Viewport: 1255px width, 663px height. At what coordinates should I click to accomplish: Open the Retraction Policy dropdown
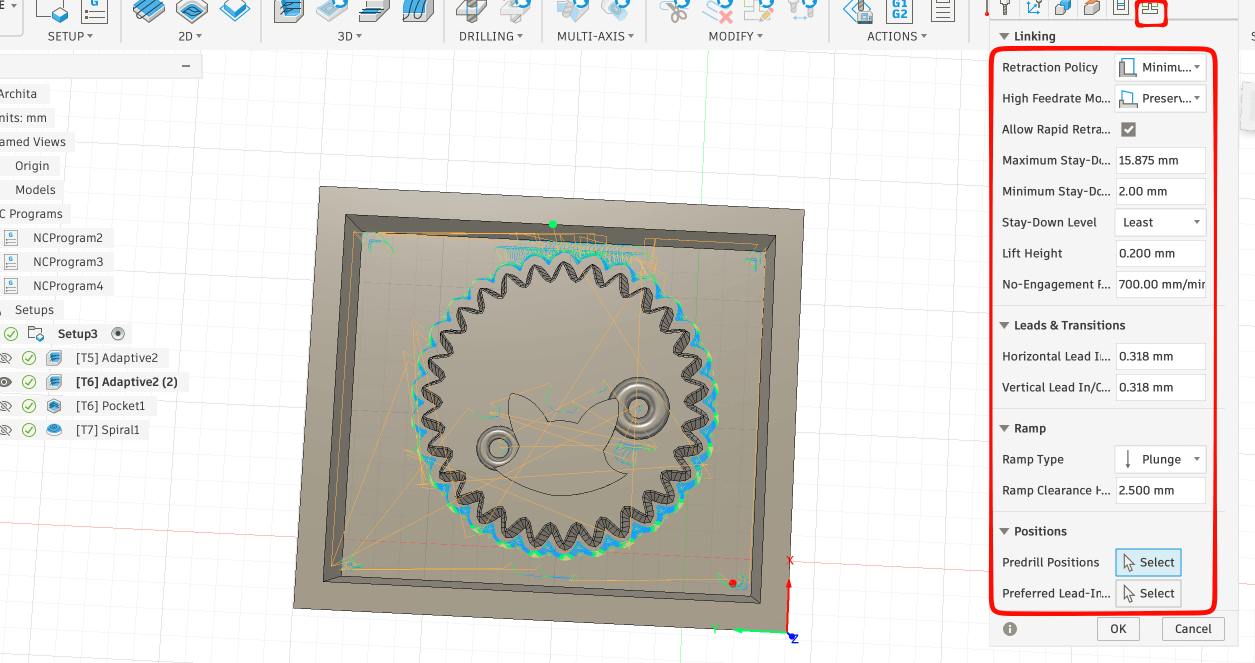pos(1160,67)
